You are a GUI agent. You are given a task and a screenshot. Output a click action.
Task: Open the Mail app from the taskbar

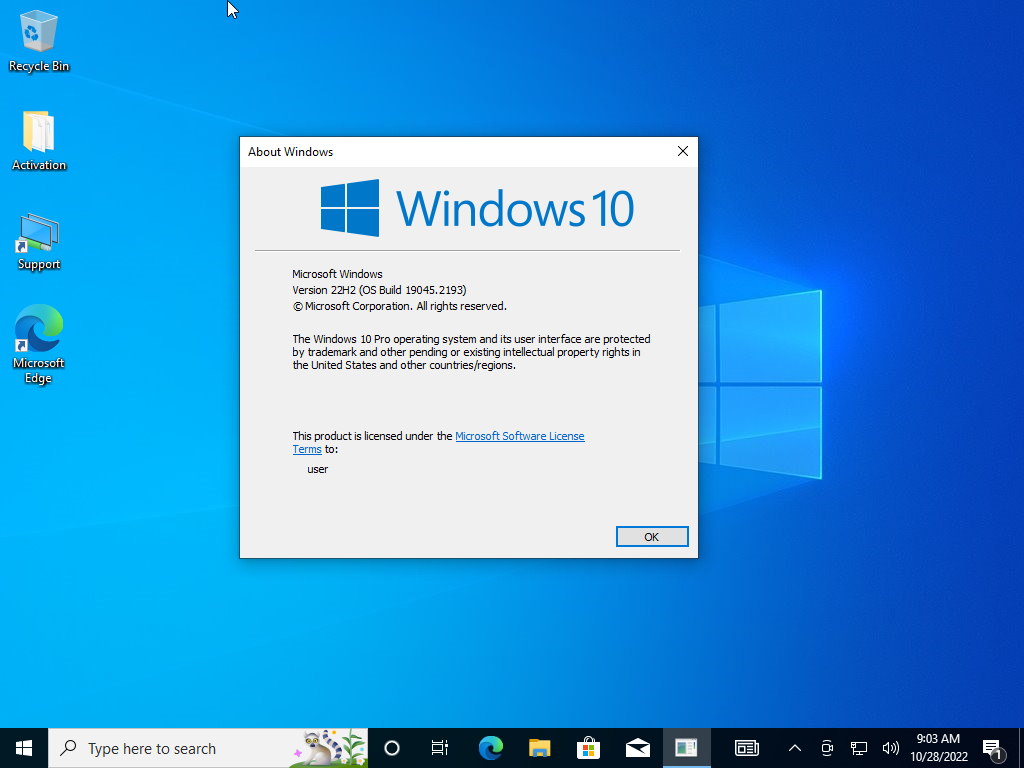coord(637,748)
